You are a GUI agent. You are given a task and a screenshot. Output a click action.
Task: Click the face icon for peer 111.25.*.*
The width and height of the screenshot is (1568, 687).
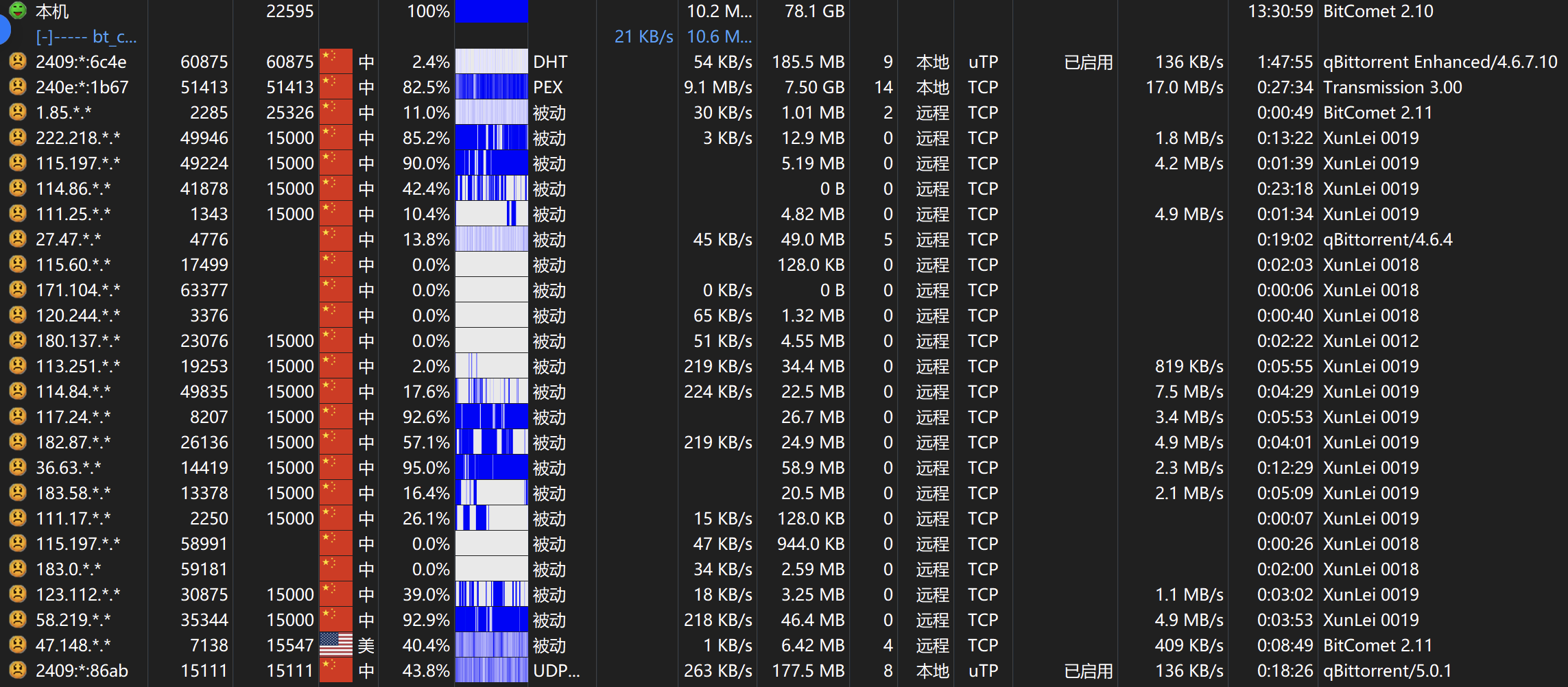[x=17, y=214]
